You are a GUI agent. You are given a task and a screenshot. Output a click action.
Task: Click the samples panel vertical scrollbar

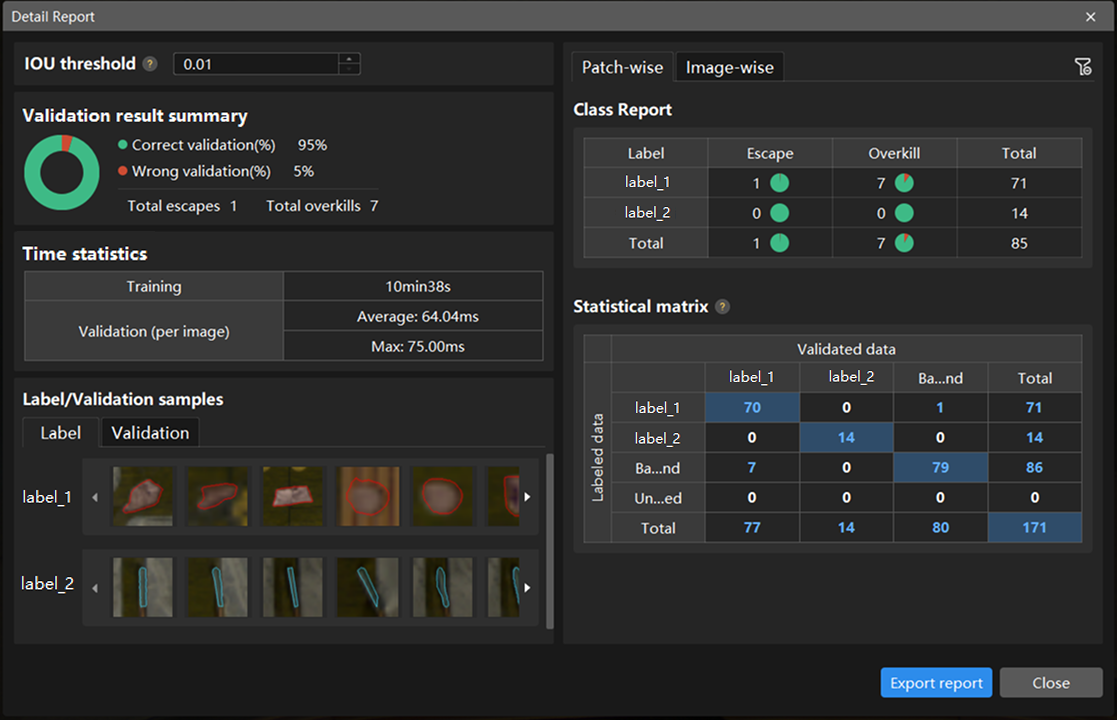coord(549,541)
